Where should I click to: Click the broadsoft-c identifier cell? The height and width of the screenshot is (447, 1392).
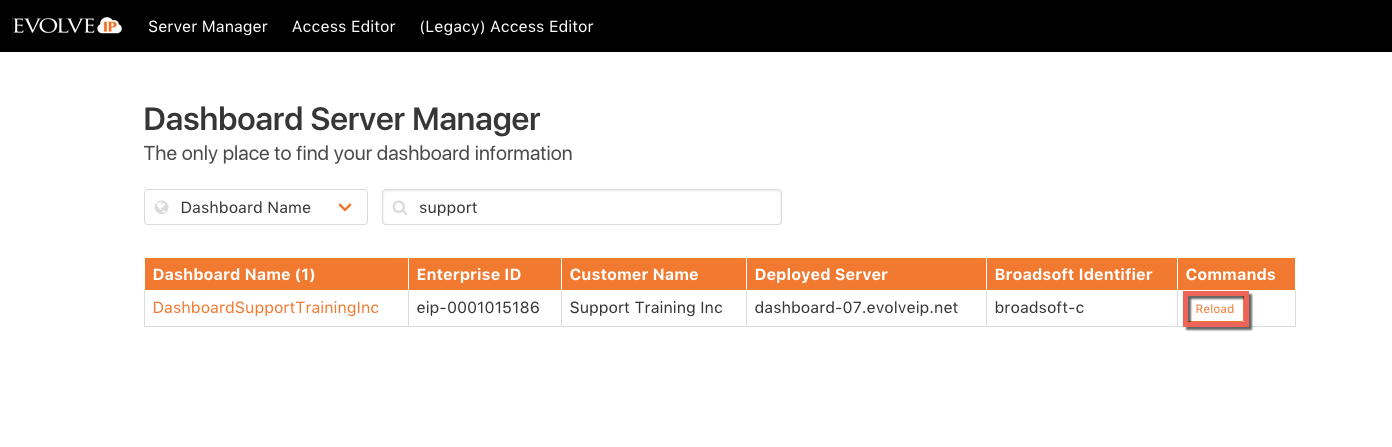pyautogui.click(x=1039, y=308)
